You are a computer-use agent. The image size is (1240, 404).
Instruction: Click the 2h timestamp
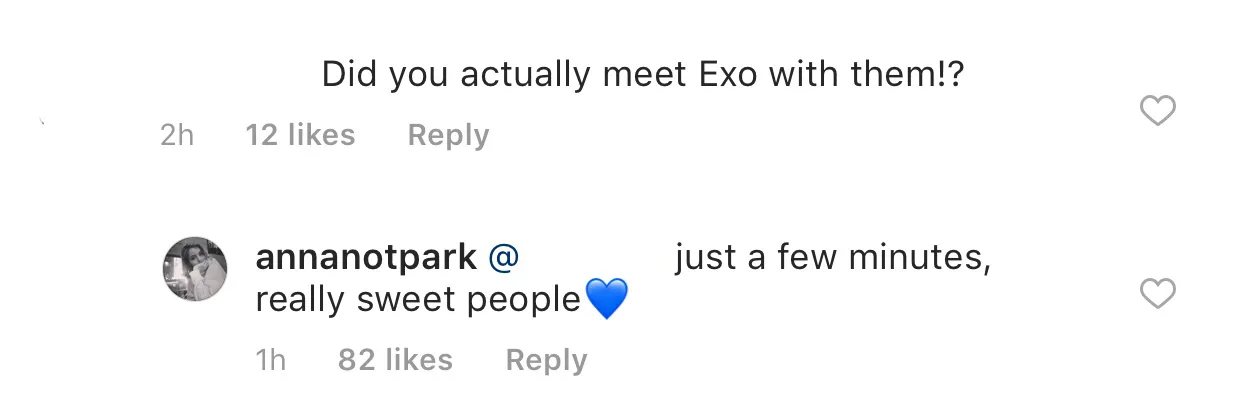coord(177,135)
